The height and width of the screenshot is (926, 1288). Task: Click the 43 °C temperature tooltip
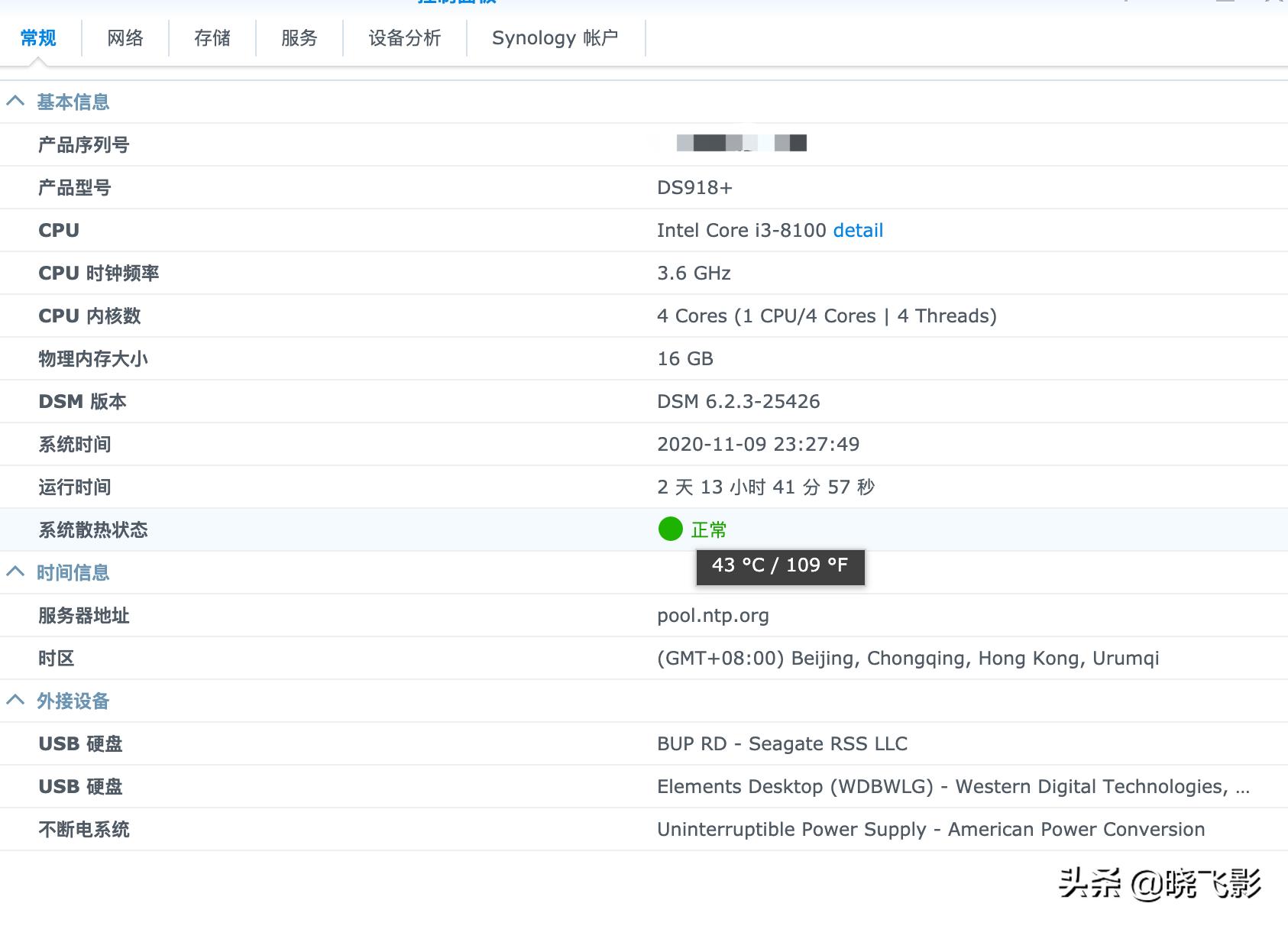click(780, 566)
